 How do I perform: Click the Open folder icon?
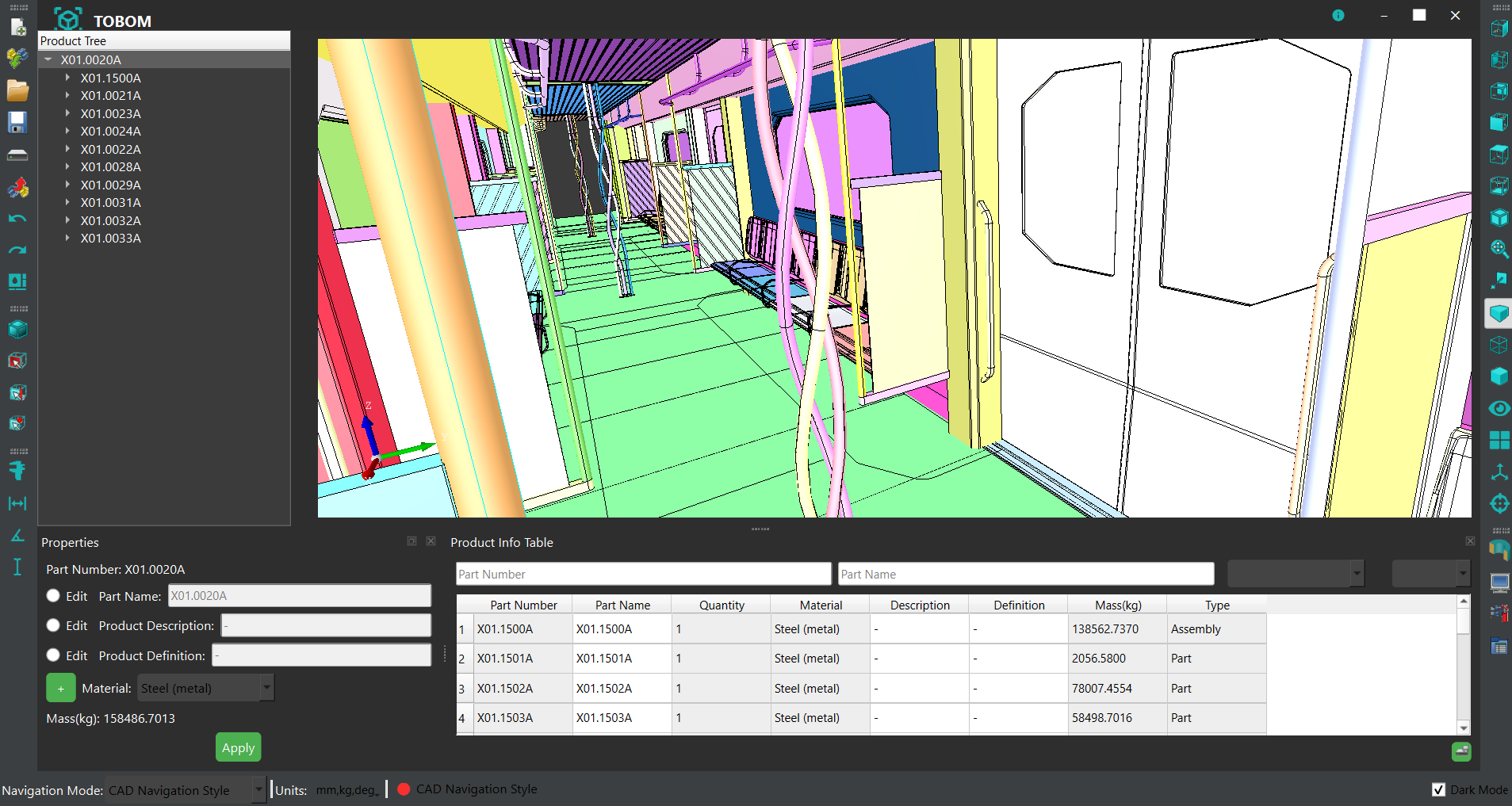click(x=17, y=90)
